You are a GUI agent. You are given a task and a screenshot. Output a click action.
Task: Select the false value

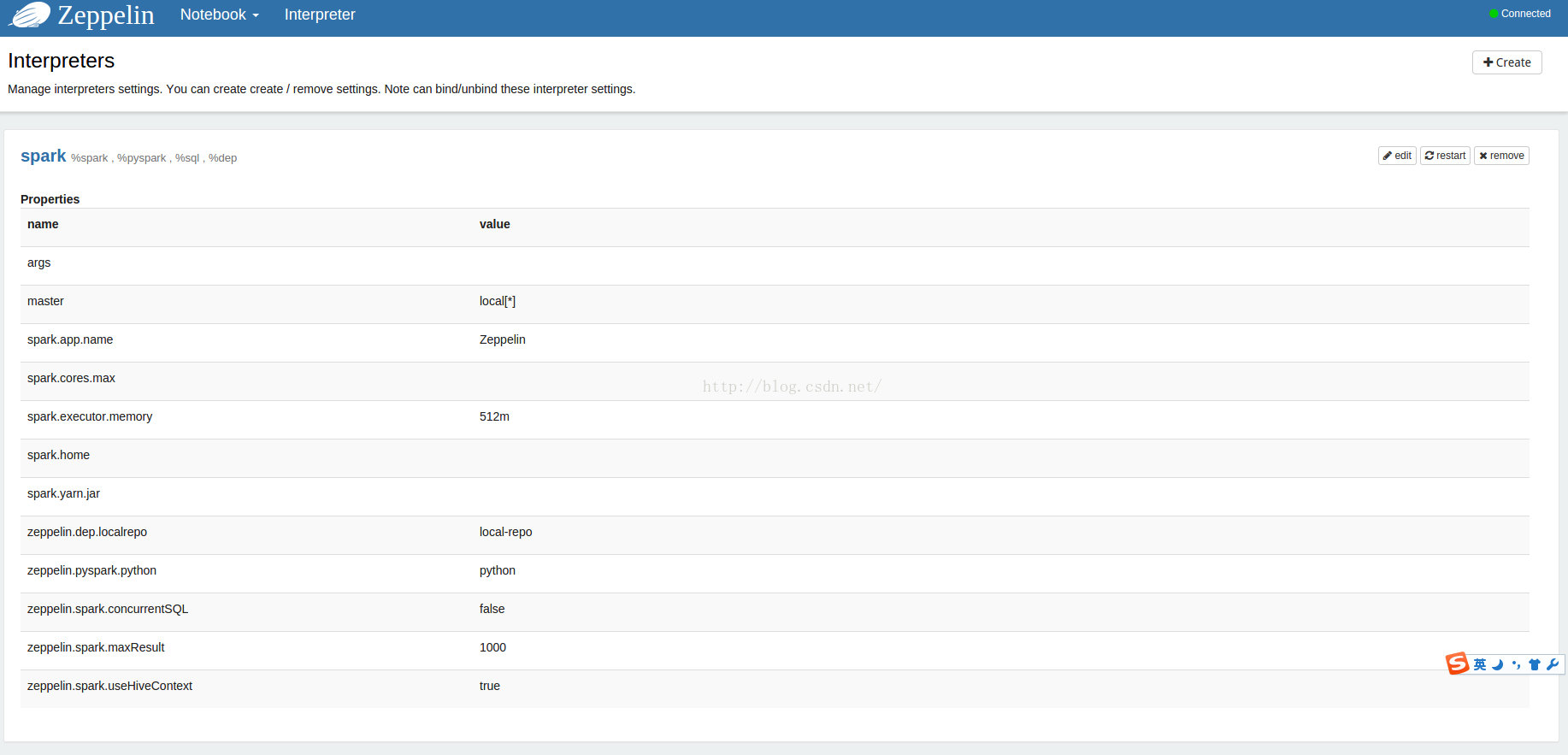click(x=492, y=609)
